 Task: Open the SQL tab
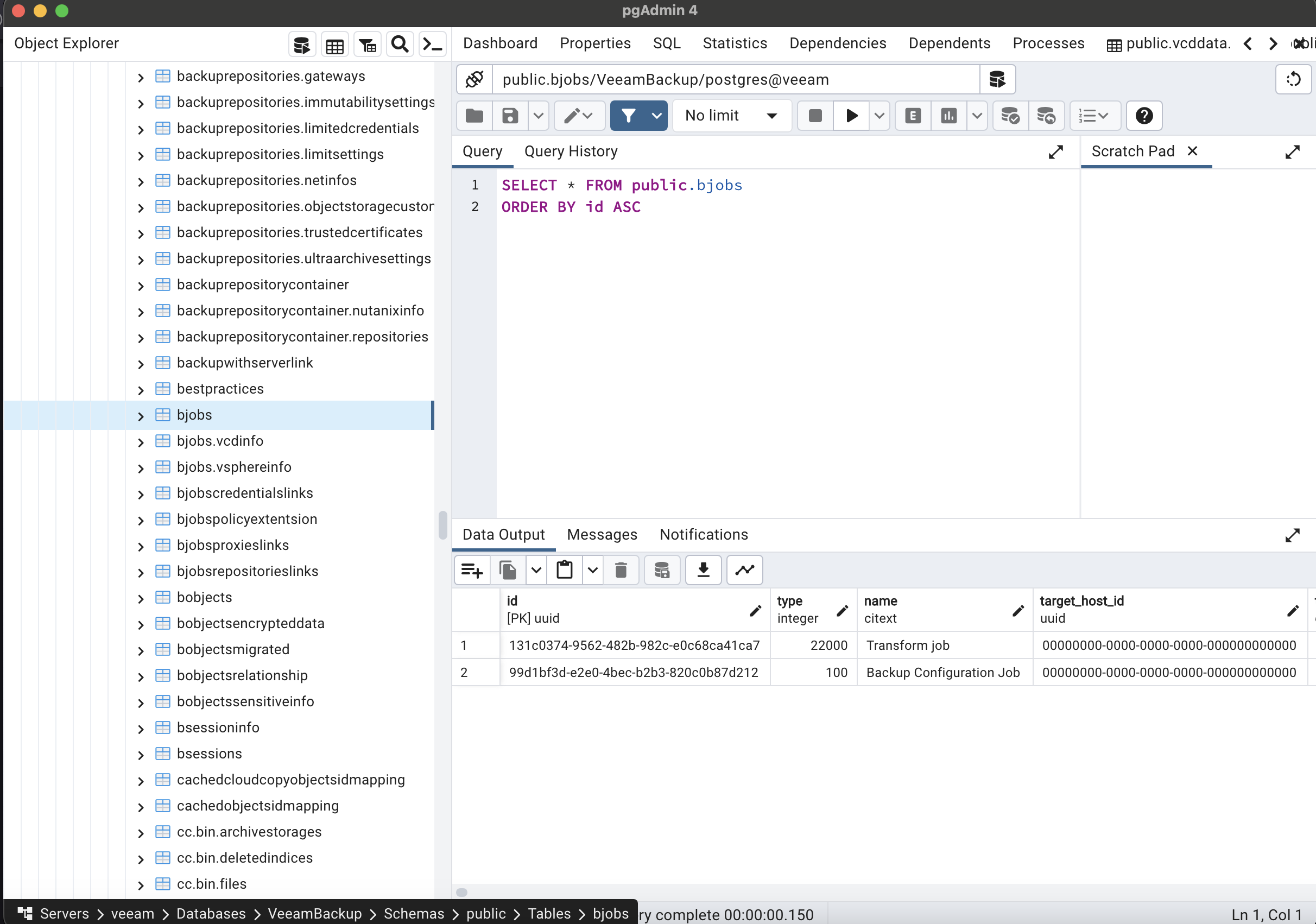667,43
